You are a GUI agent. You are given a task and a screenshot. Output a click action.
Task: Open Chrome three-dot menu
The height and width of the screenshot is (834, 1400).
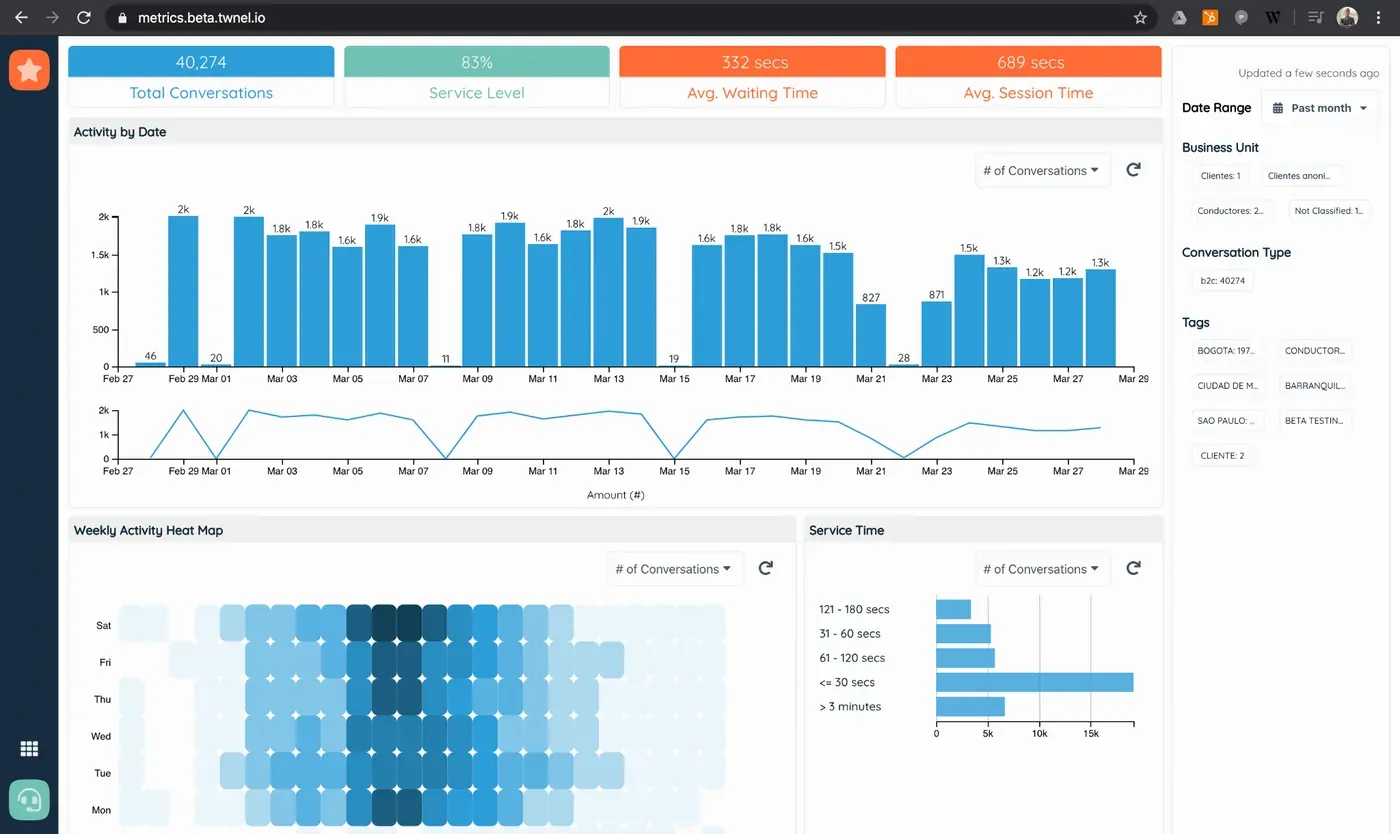click(1379, 17)
